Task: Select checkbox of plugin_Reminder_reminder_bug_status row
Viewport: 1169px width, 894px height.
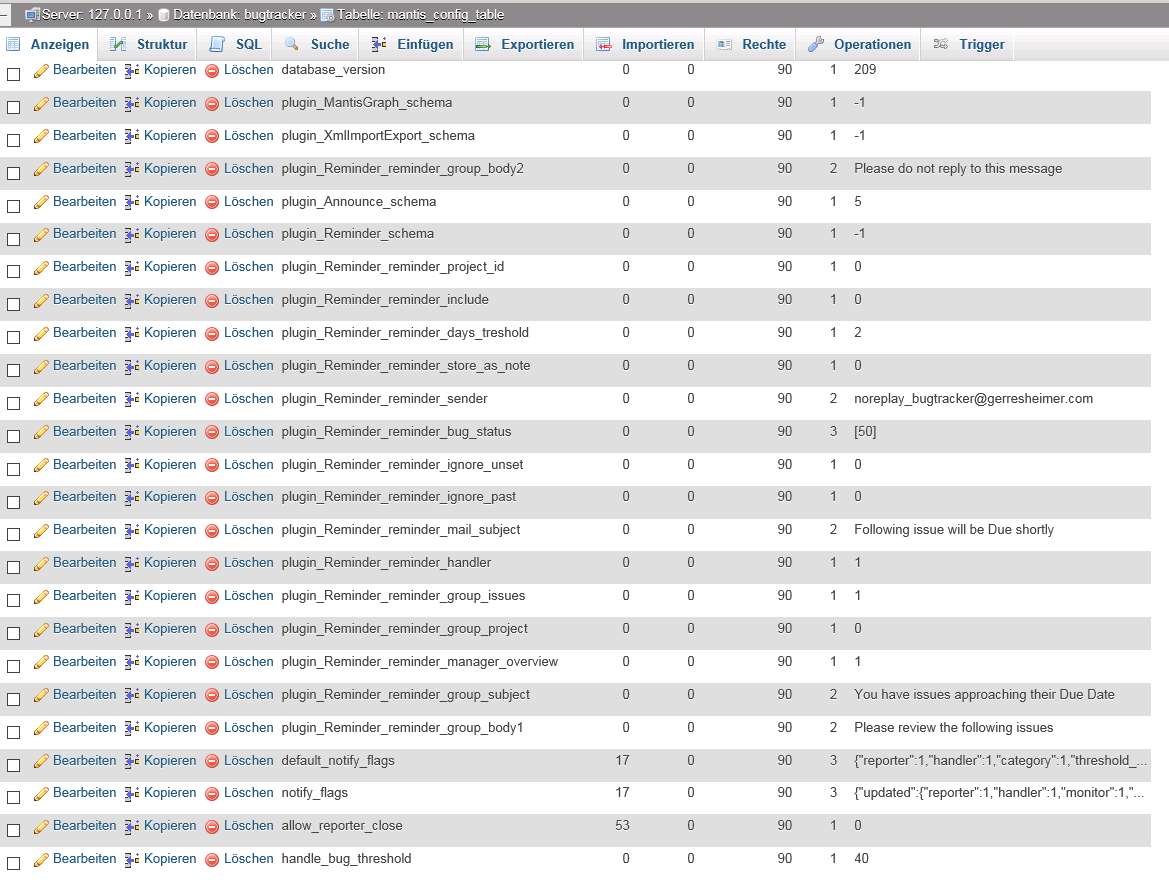Action: pos(13,436)
